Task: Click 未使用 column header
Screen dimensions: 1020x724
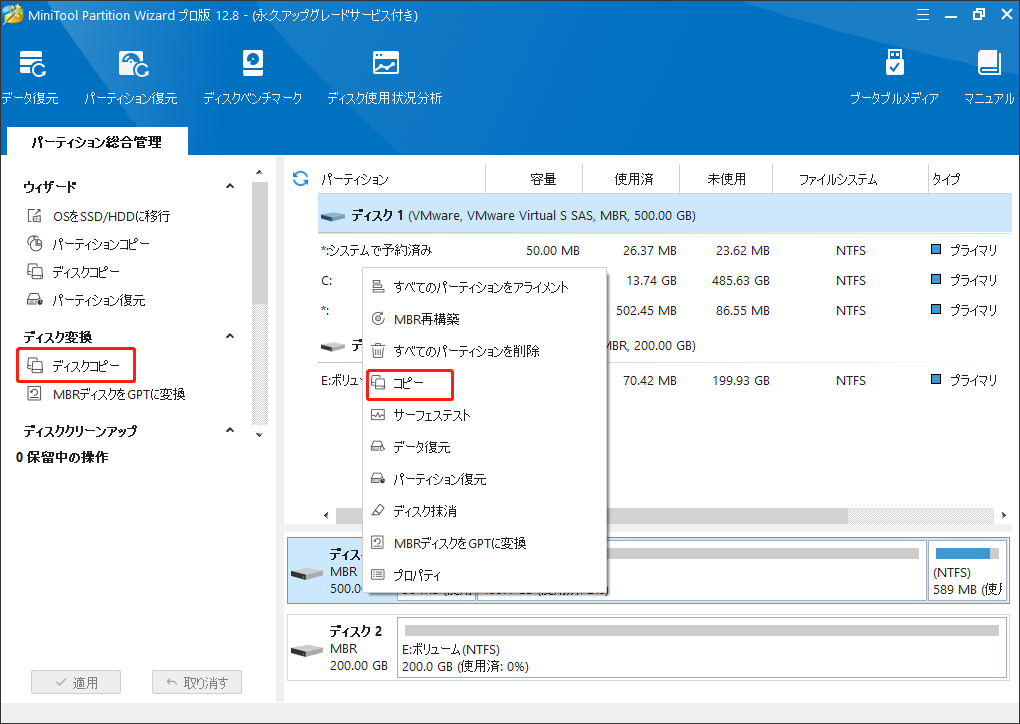Action: point(727,179)
